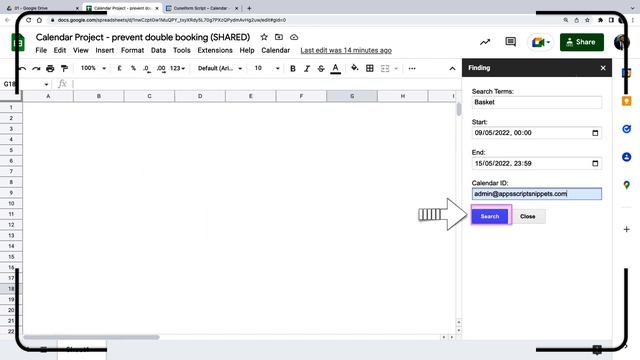
Task: Open the Name box dropdown arrow
Action: point(46,84)
